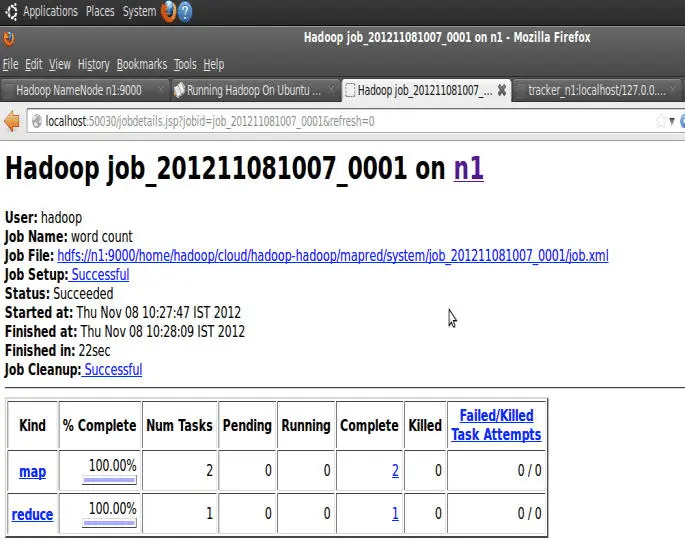The image size is (685, 546).
Task: Click the favicon of Running Hadoop tab
Action: (179, 90)
